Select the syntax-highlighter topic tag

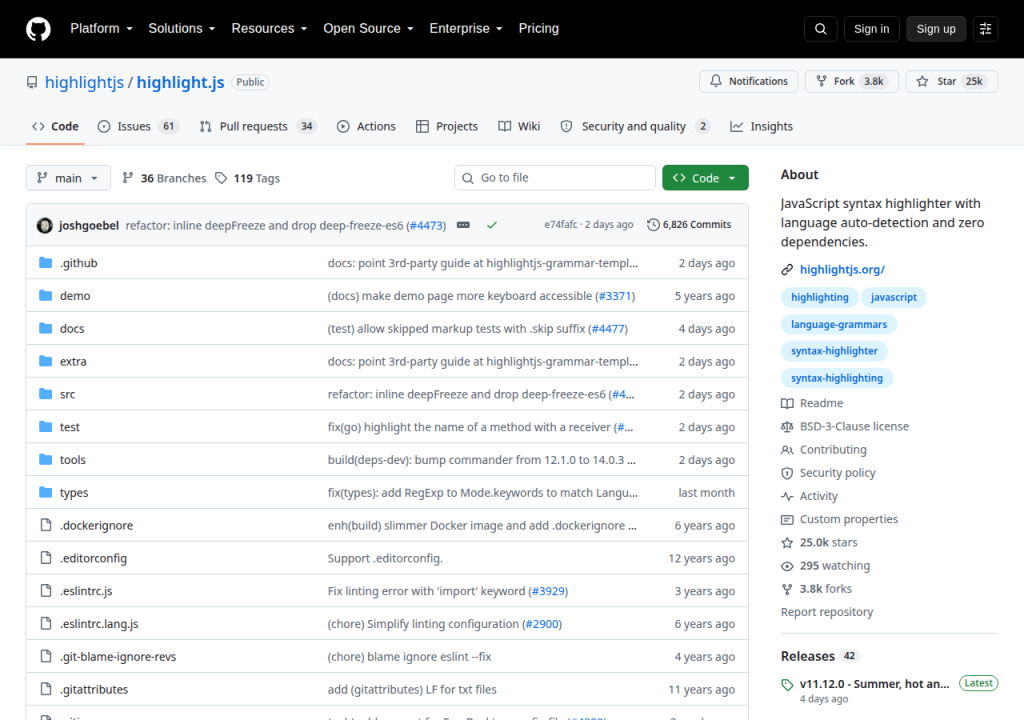(834, 351)
